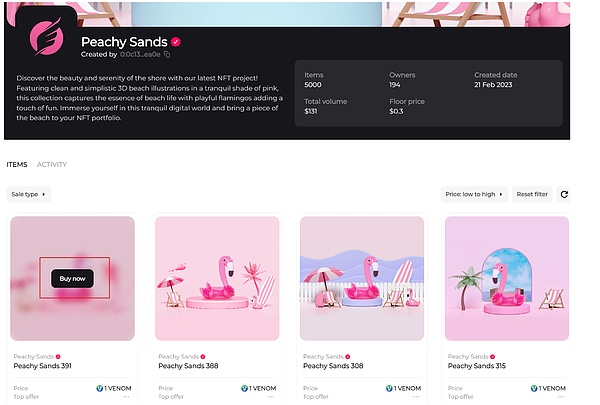This screenshot has height=405, width=600.
Task: Click the Peachy Sands collection link above item 388
Action: 179,356
